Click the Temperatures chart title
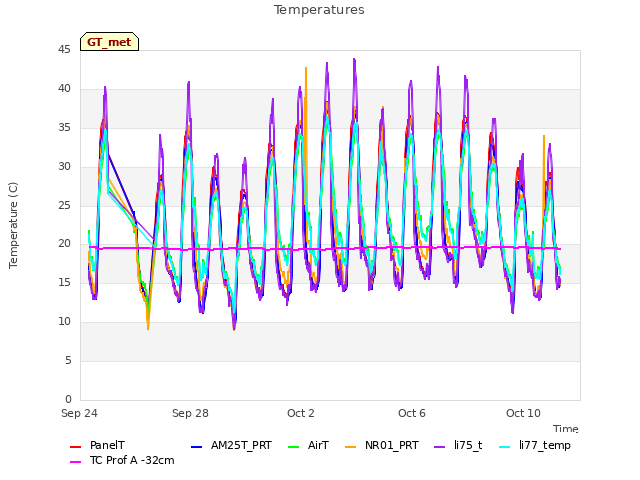Screen dimensions: 640x480 [319, 10]
